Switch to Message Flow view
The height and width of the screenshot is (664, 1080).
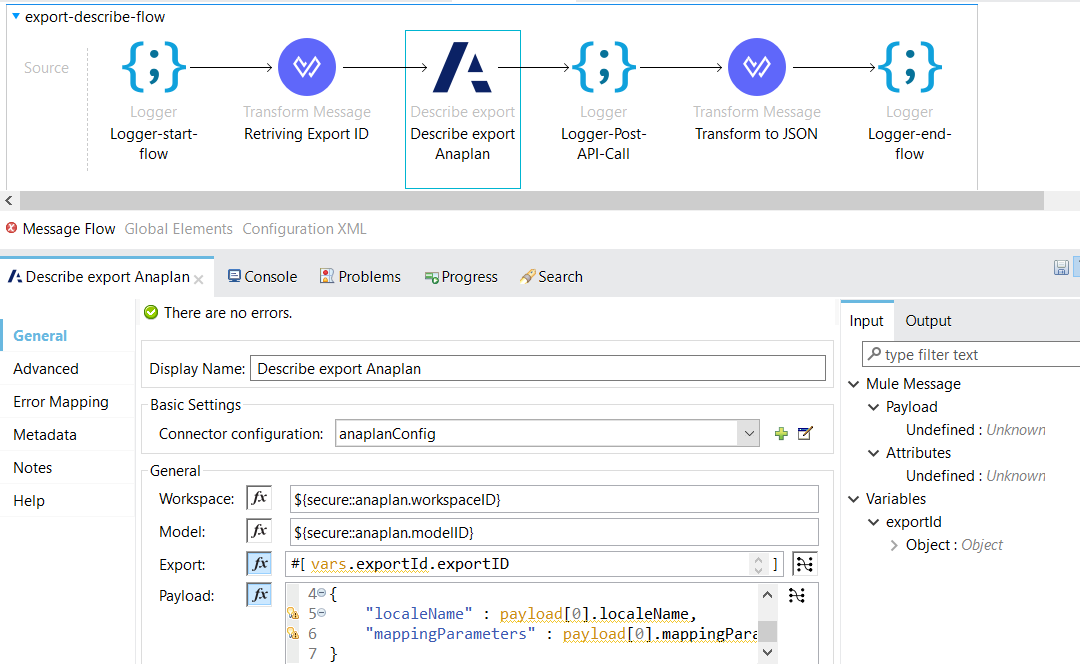pyautogui.click(x=68, y=229)
